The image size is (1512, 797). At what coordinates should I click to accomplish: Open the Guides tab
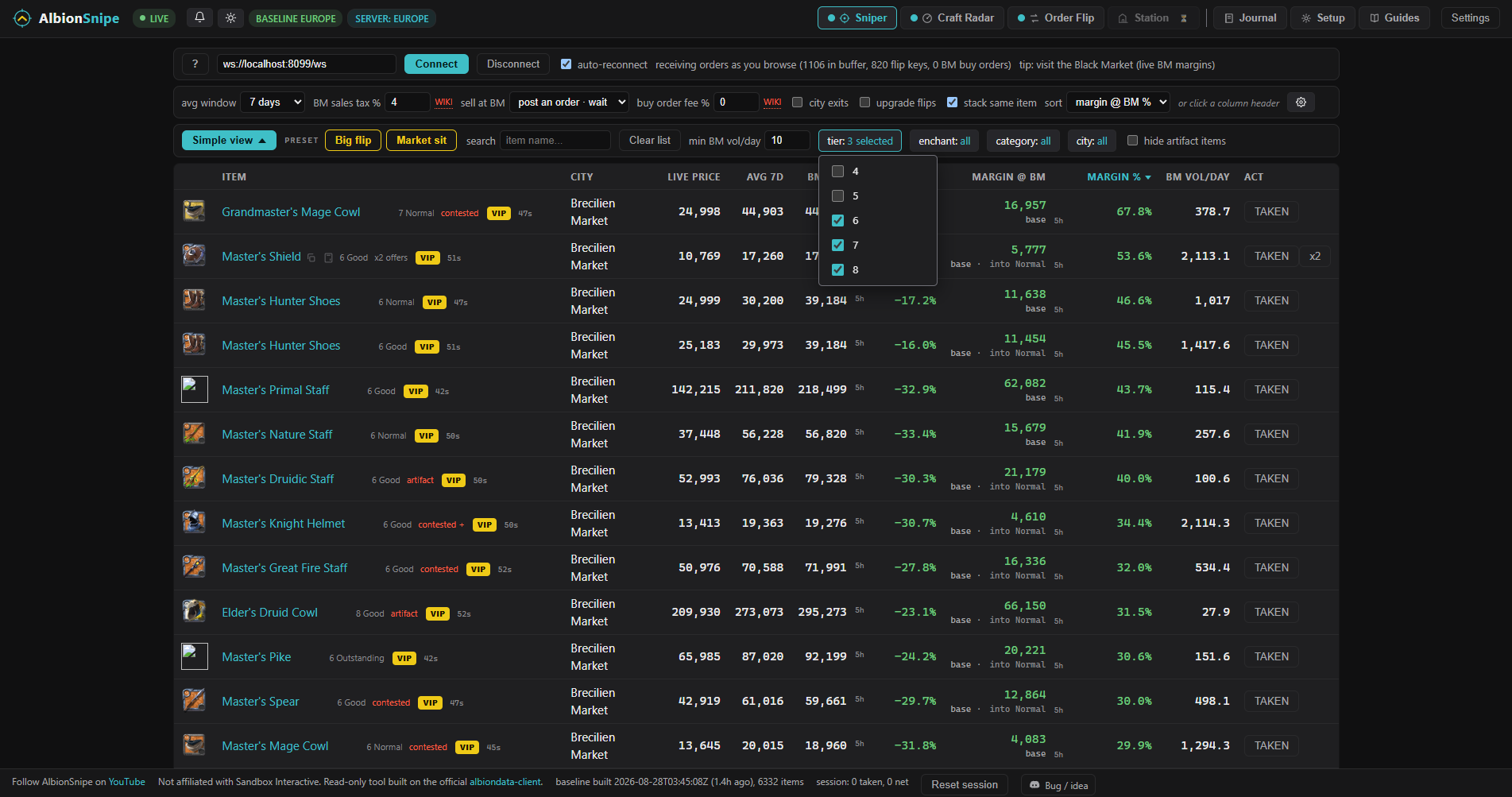pos(1394,17)
